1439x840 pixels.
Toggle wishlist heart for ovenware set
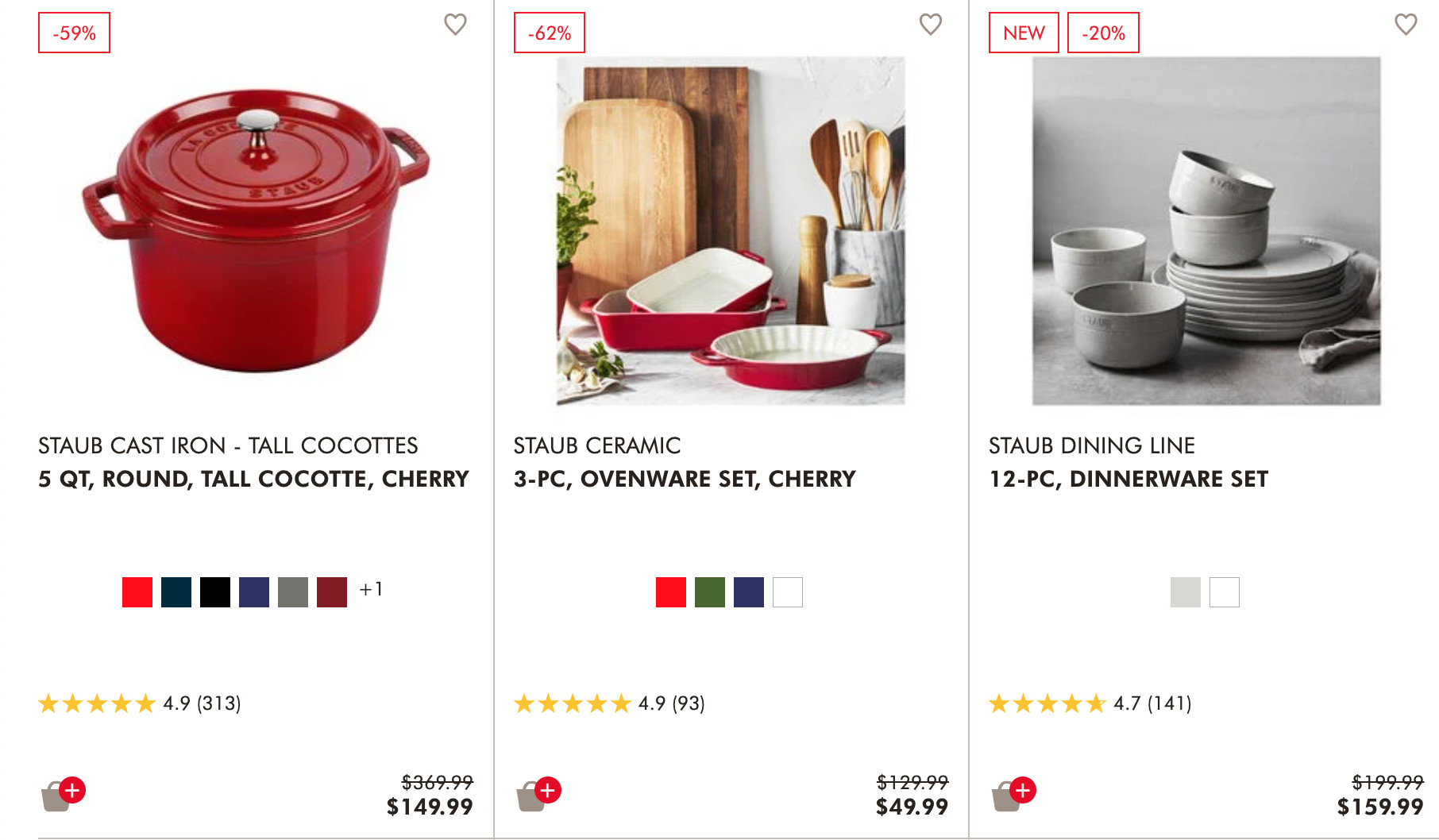(x=930, y=25)
